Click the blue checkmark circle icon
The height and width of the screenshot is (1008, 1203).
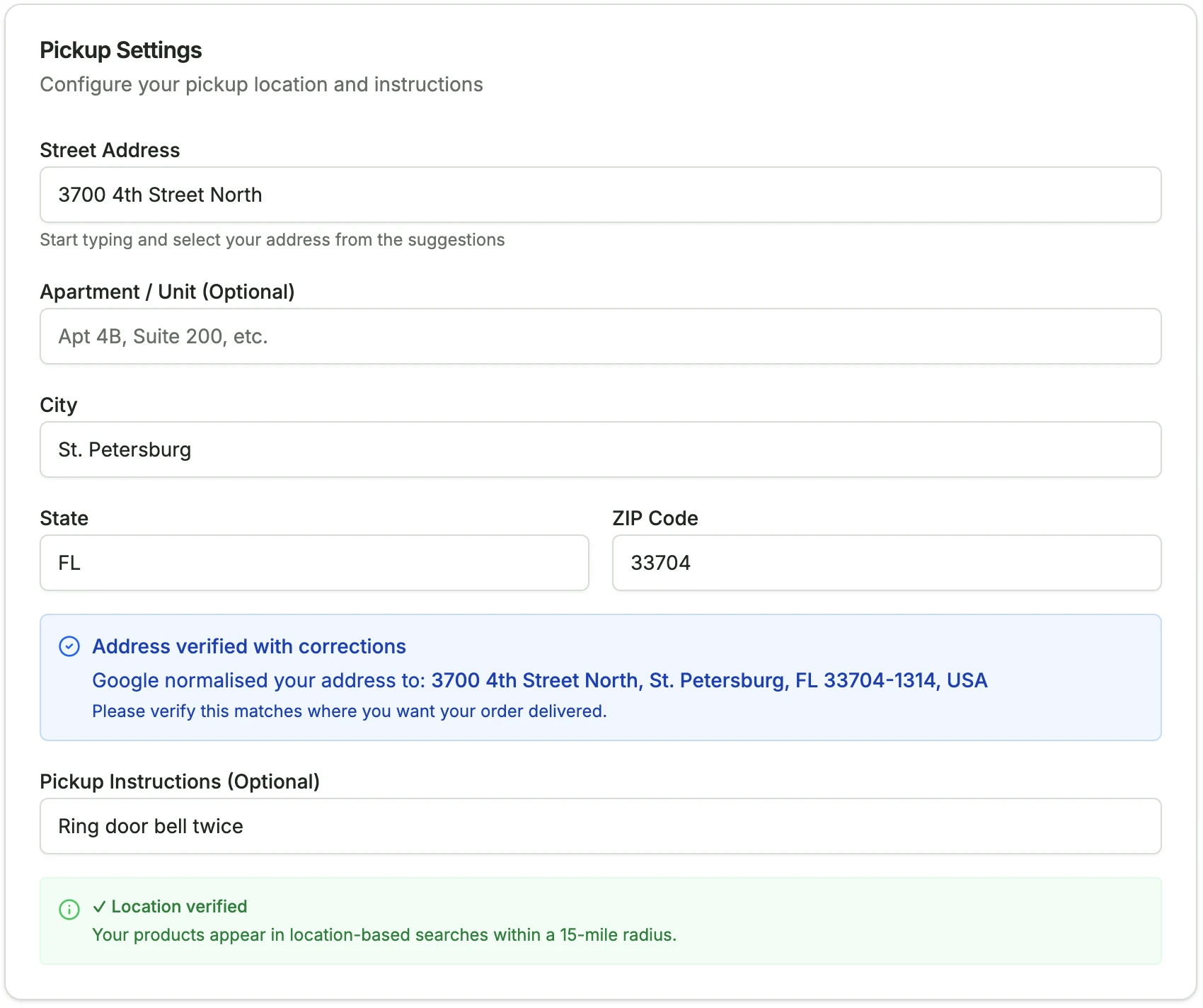coord(69,646)
